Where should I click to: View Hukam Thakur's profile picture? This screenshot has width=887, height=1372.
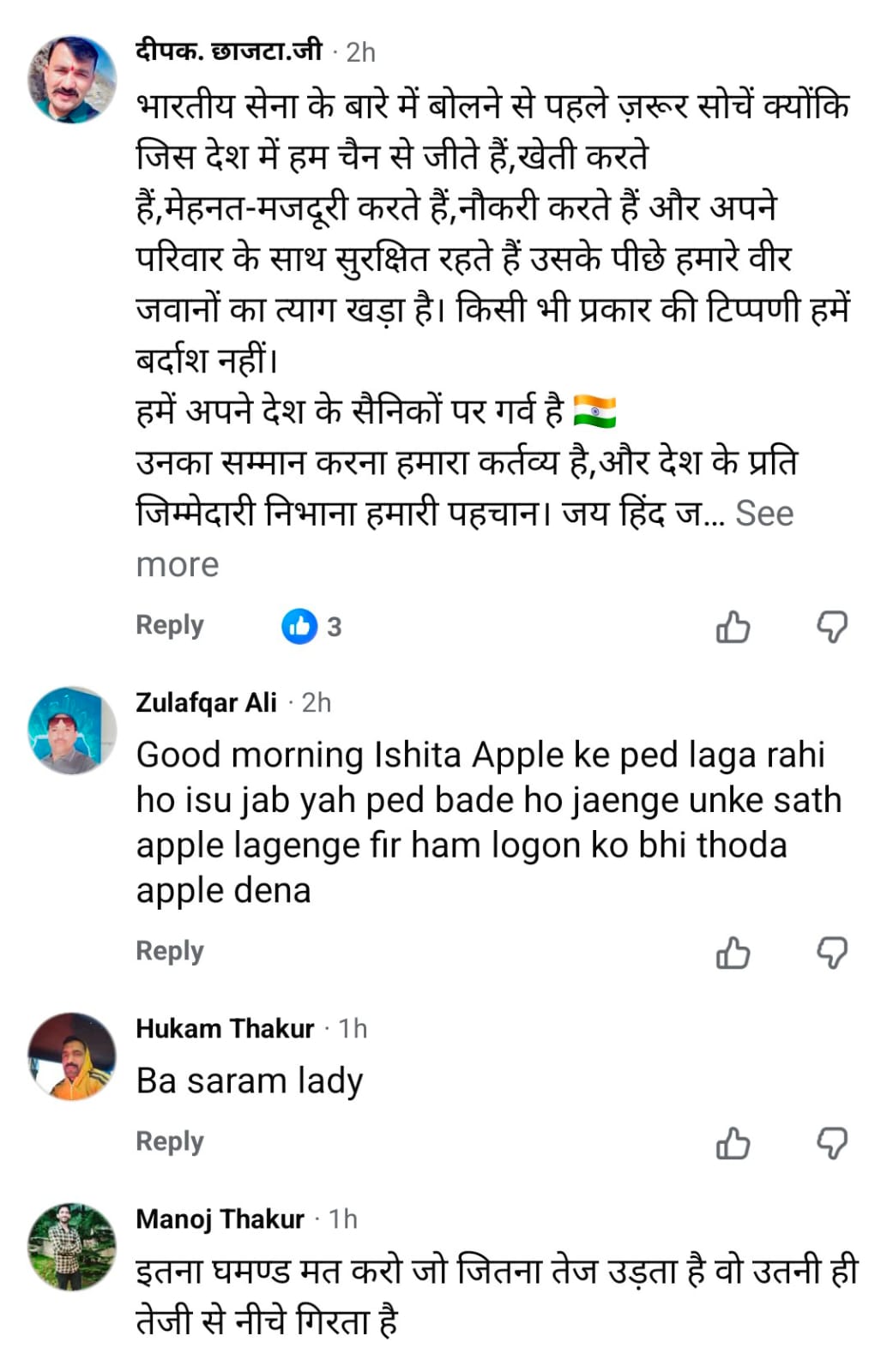[72, 1056]
